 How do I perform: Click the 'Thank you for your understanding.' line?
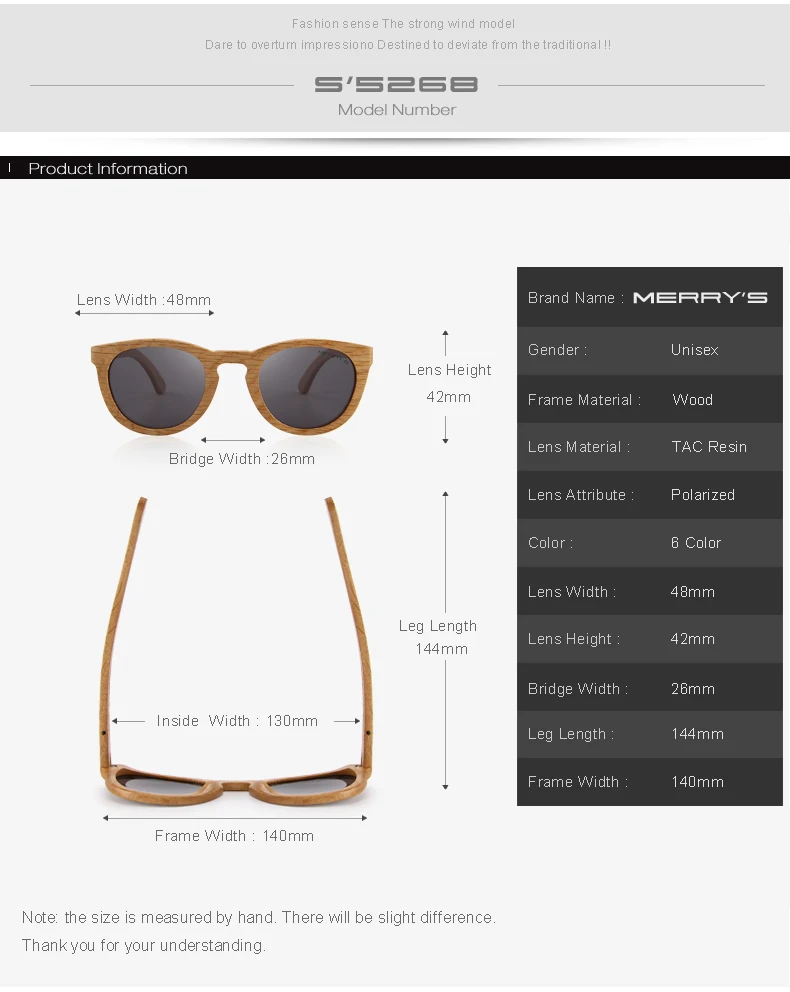coord(144,945)
